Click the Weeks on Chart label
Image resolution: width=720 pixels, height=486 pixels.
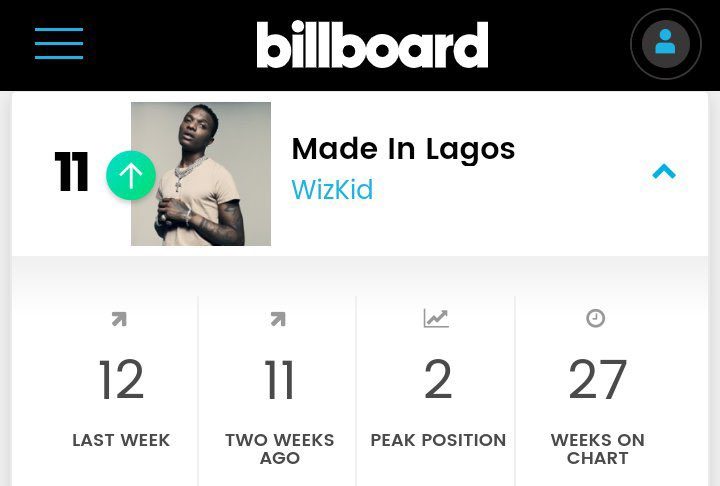coord(597,449)
